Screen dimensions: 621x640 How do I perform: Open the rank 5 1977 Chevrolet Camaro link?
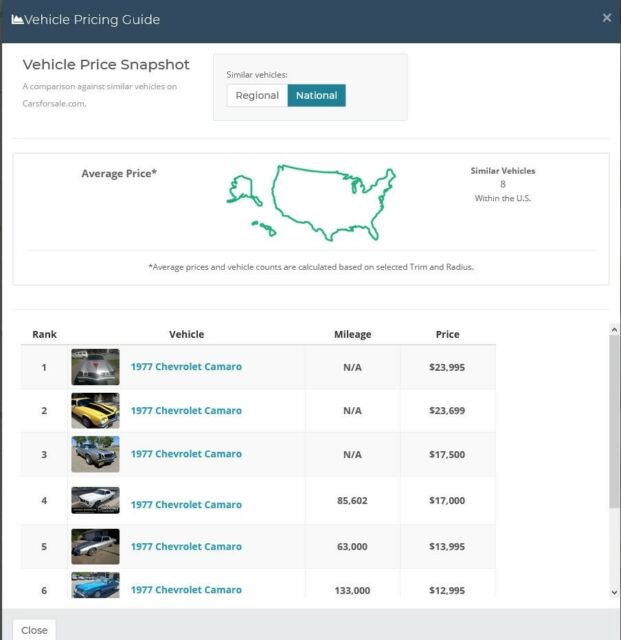coord(186,547)
